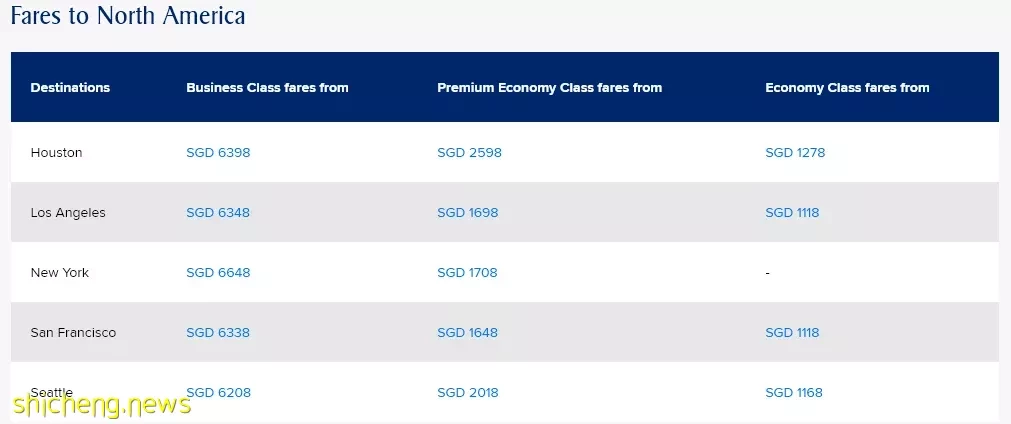Image resolution: width=1011 pixels, height=424 pixels.
Task: Select Houston Premium Economy fare SGD 2598
Action: point(469,153)
